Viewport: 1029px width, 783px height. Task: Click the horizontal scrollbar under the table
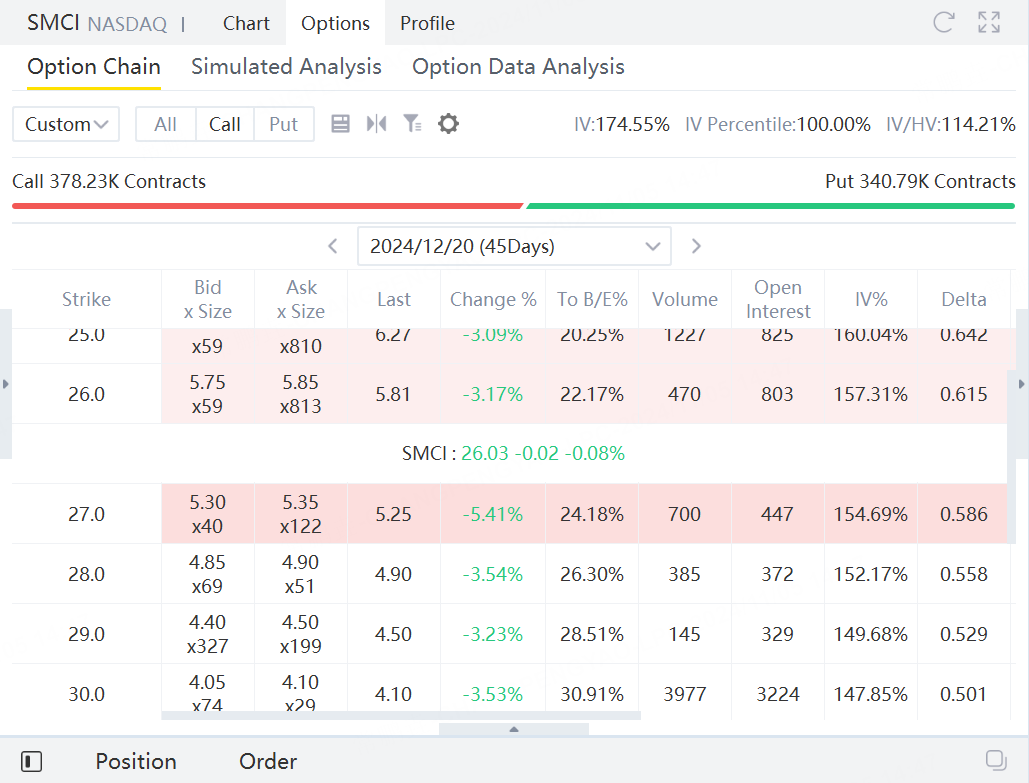400,716
